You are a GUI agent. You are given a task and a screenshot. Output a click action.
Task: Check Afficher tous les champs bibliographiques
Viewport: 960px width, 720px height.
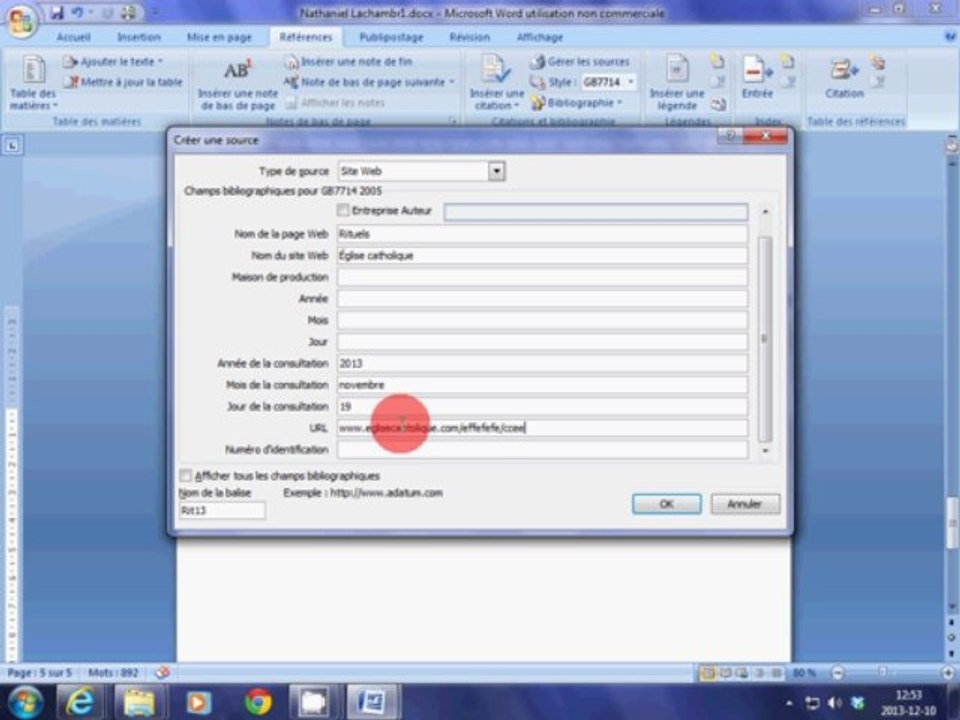186,476
